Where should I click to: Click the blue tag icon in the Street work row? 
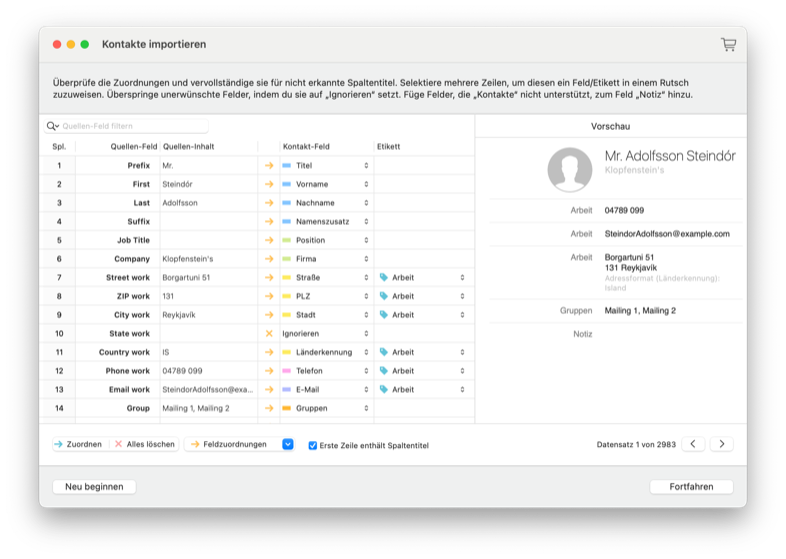(384, 277)
